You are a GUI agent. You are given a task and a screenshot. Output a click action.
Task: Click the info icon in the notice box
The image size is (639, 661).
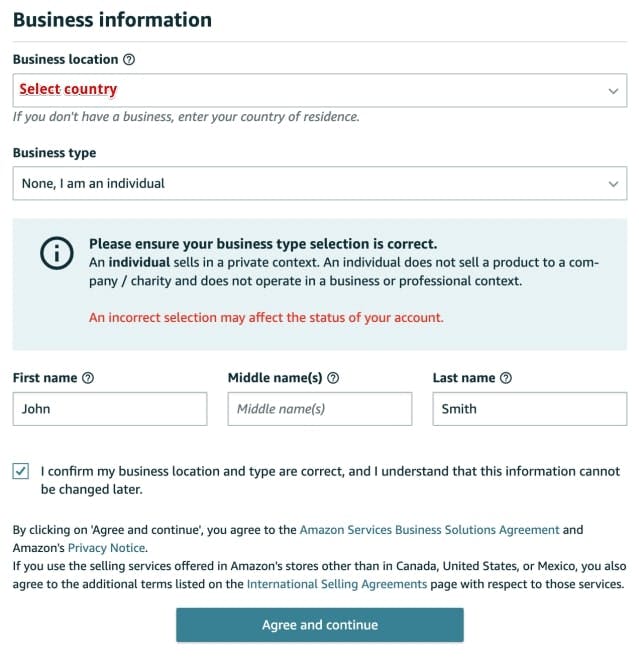(56, 254)
